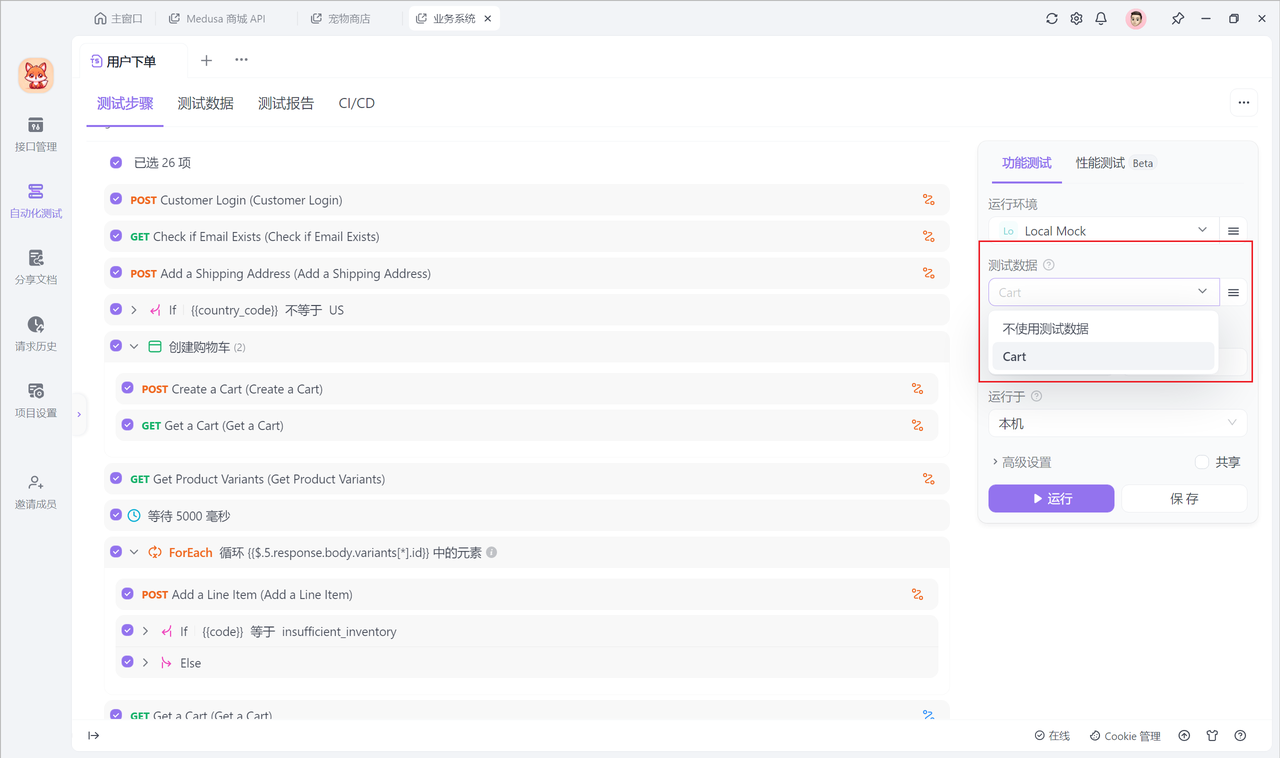Open 自动化测试 in the sidebar
Screen dimensions: 1280x758
36,201
